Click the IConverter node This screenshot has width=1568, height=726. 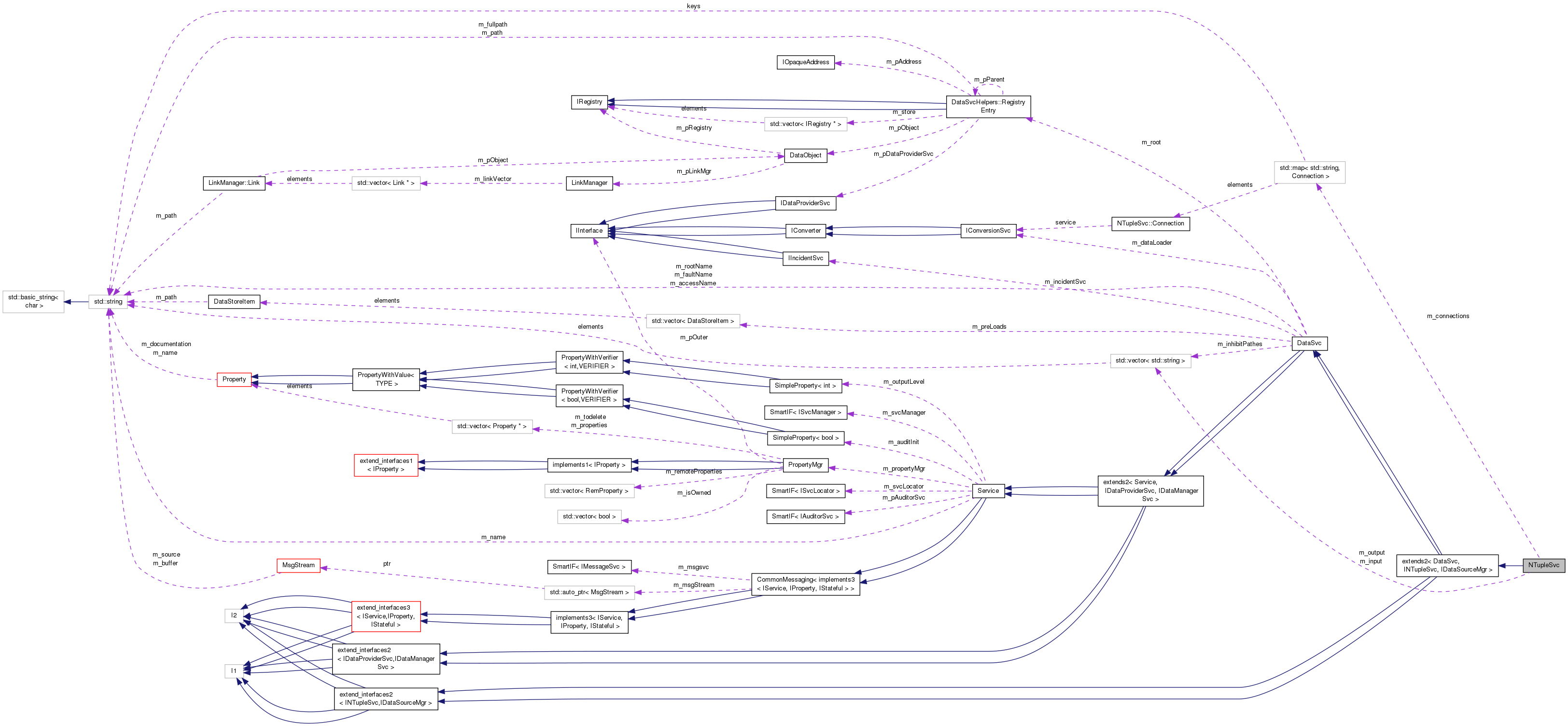click(805, 231)
